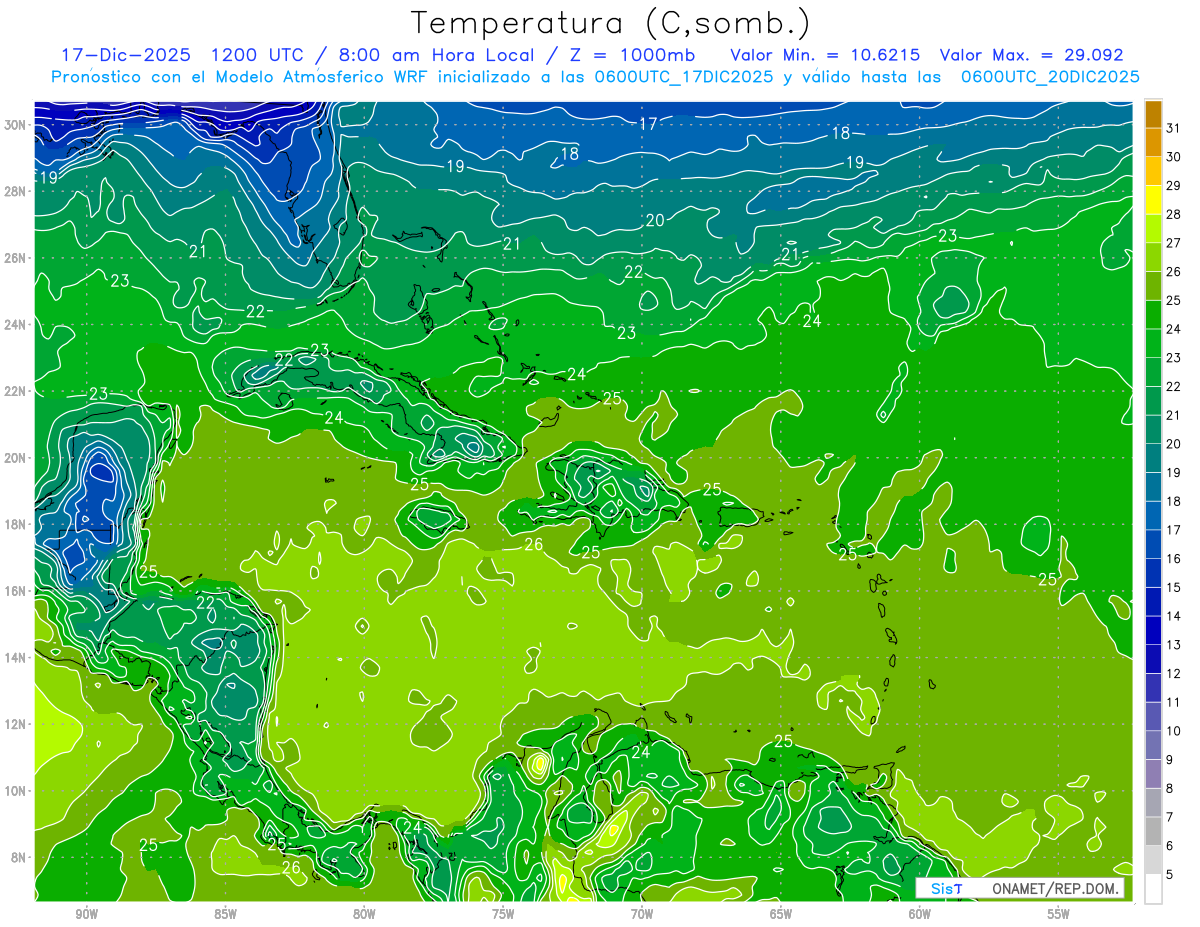Click the '60W' longitude axis label

click(920, 915)
